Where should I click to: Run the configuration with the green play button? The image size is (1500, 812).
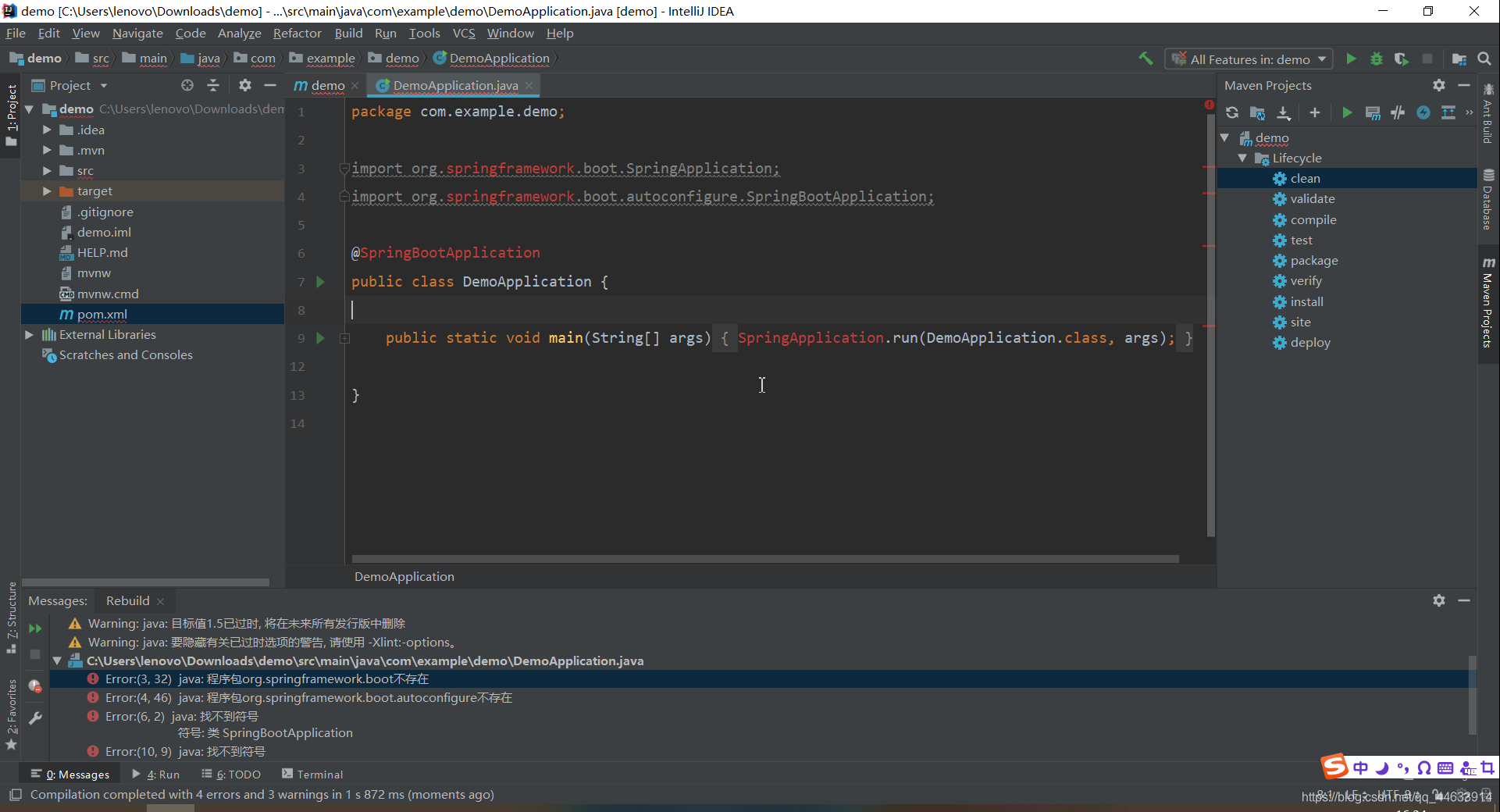tap(1351, 59)
